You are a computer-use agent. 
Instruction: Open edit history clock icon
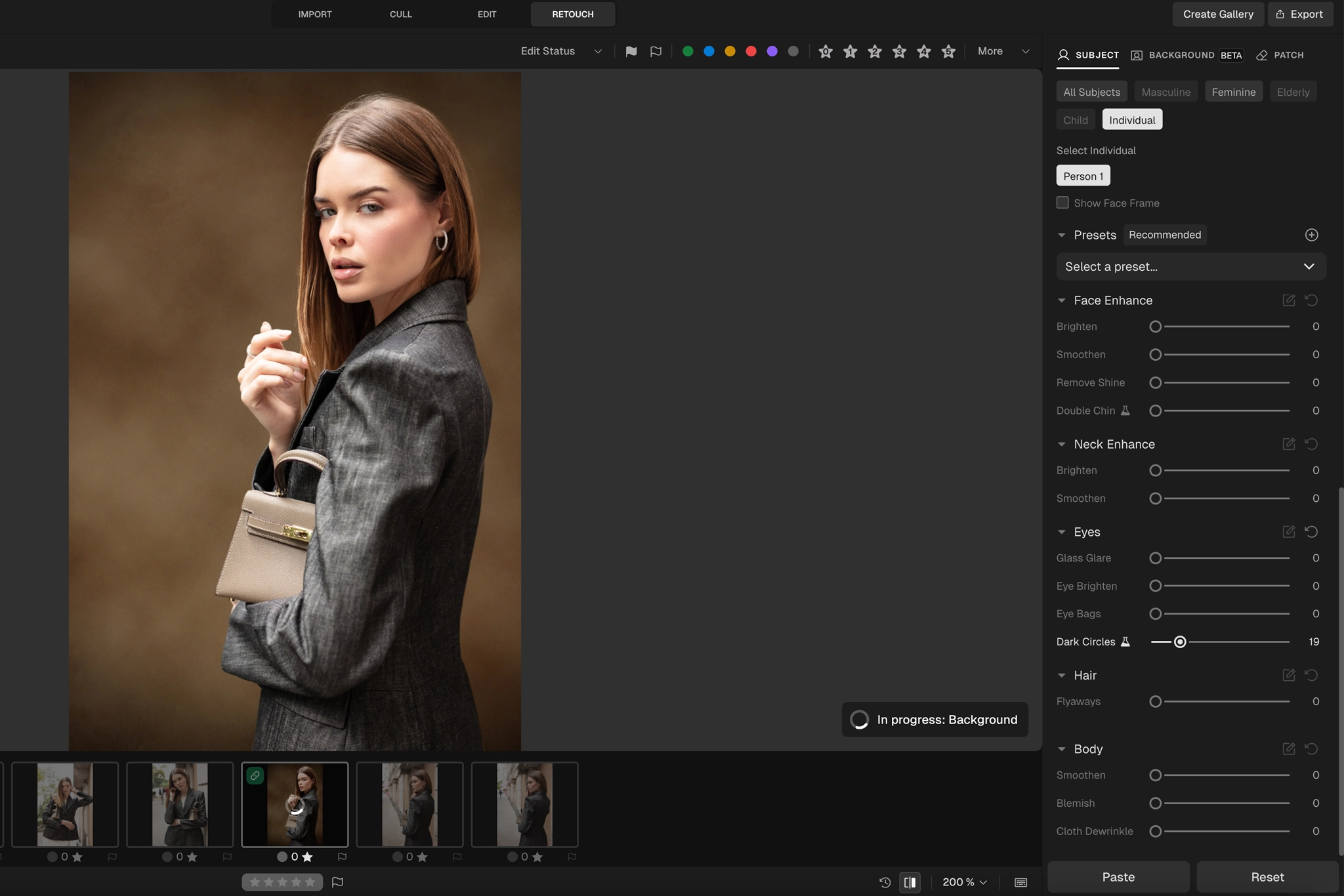coord(885,882)
